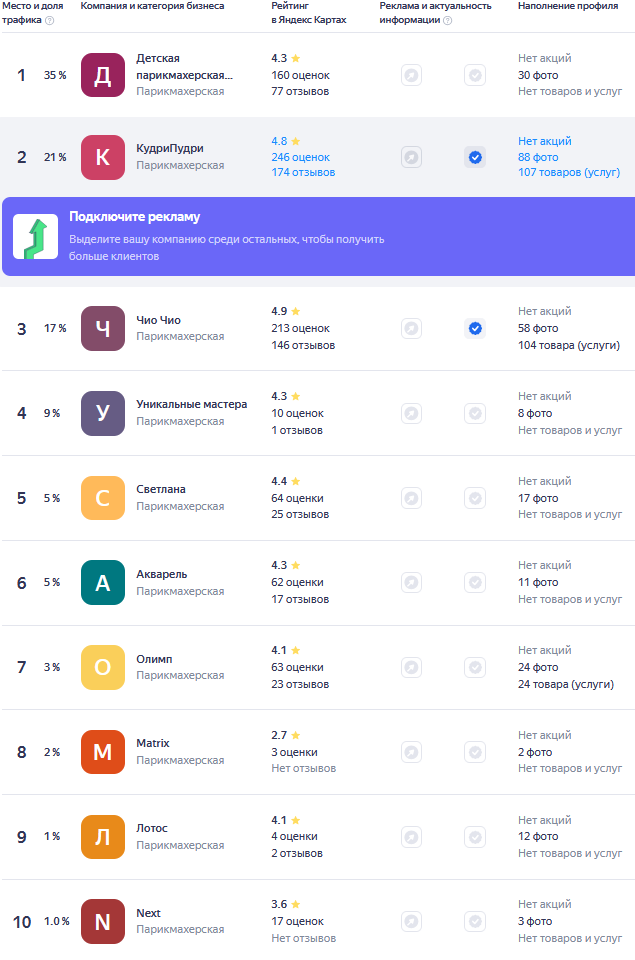Click the green arrow icon in the ad banner
The width and height of the screenshot is (635, 960).
pos(36,236)
